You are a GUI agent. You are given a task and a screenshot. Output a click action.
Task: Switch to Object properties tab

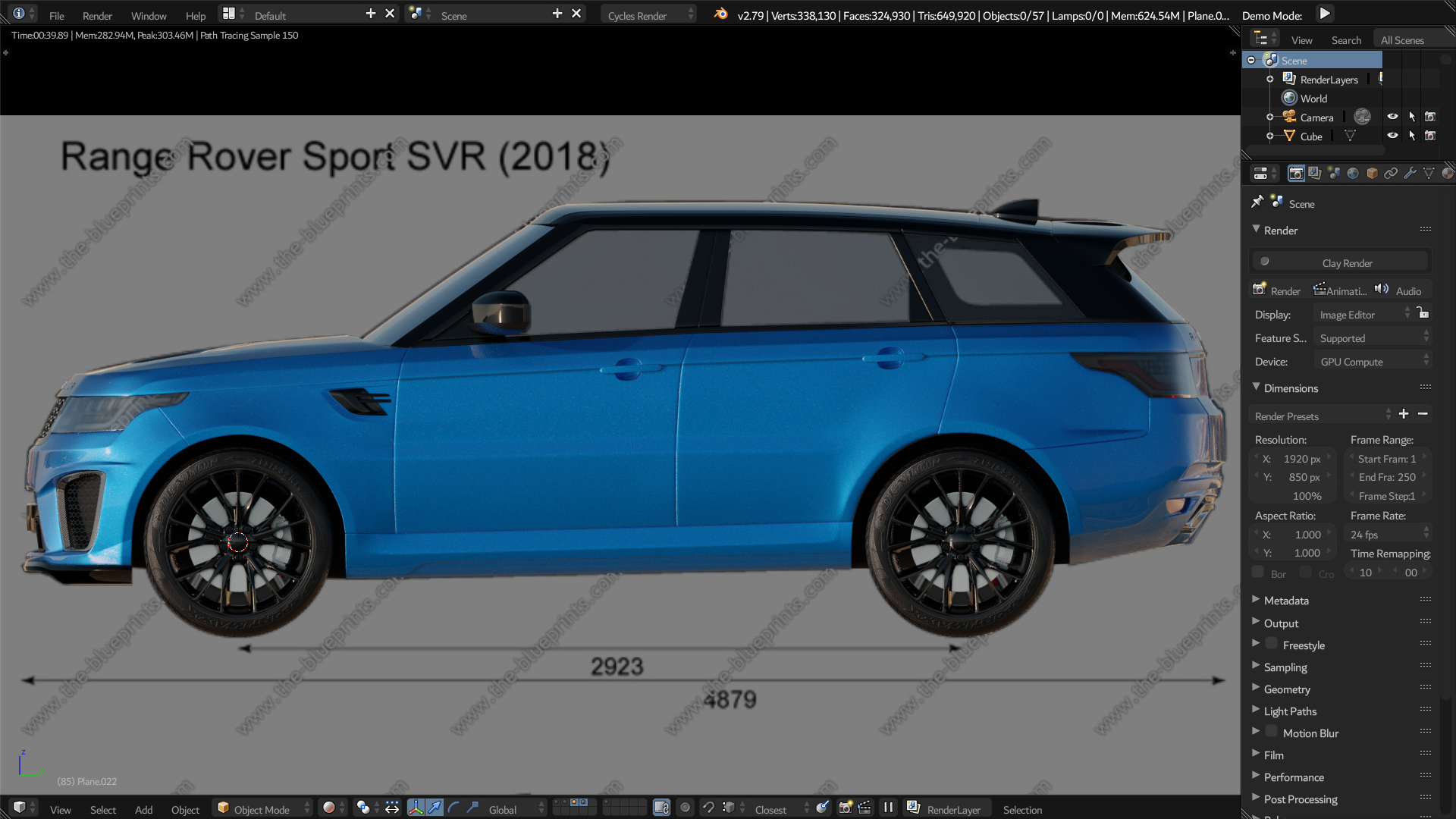(x=1372, y=174)
